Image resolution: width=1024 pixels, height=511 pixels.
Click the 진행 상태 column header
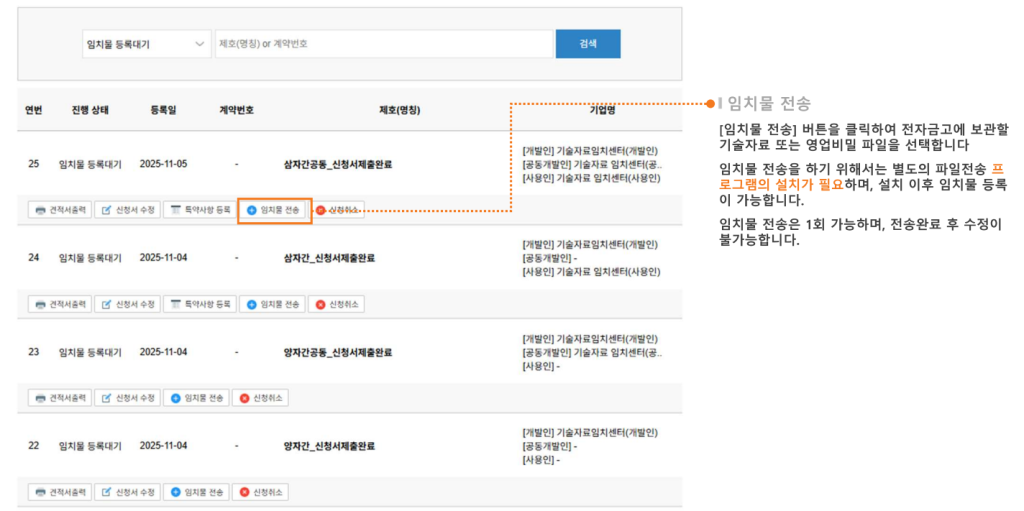point(90,110)
